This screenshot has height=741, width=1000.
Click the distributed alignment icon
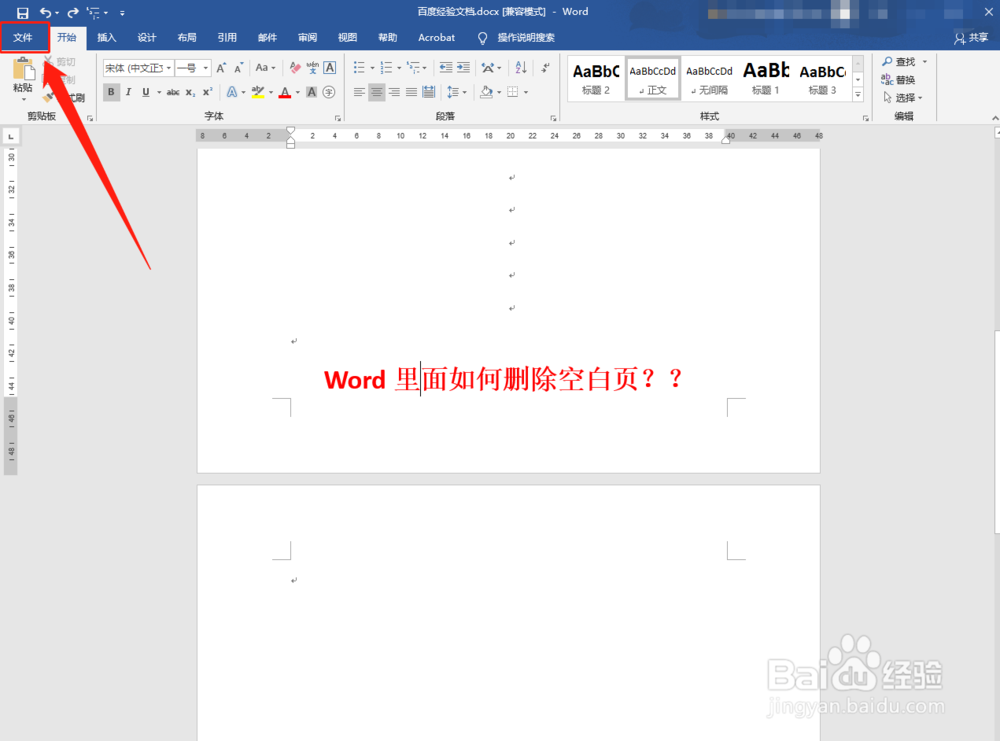[x=429, y=92]
